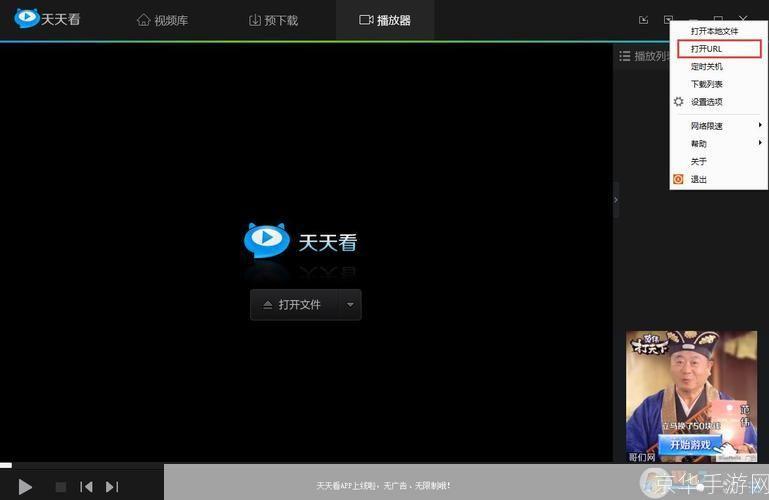Select 打开URL menu entry
Image resolution: width=769 pixels, height=500 pixels.
(719, 49)
